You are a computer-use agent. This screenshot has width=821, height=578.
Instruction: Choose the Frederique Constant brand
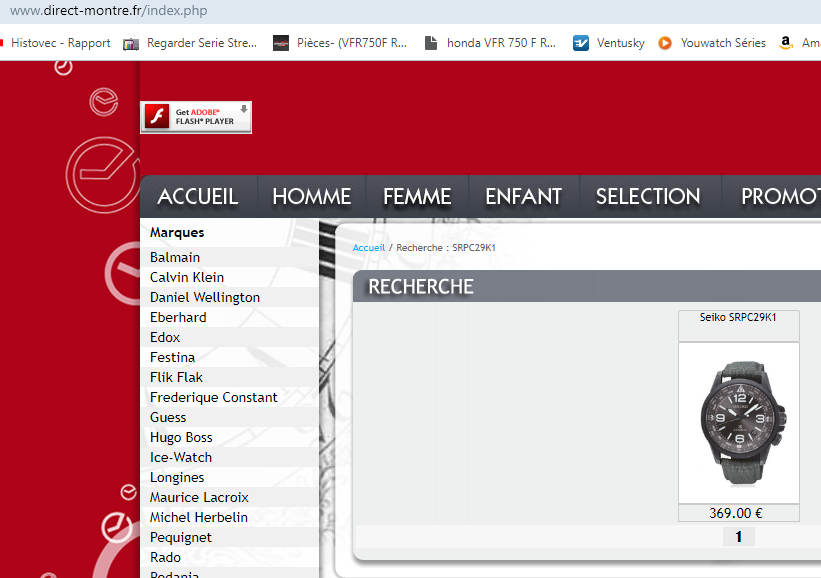(x=214, y=397)
